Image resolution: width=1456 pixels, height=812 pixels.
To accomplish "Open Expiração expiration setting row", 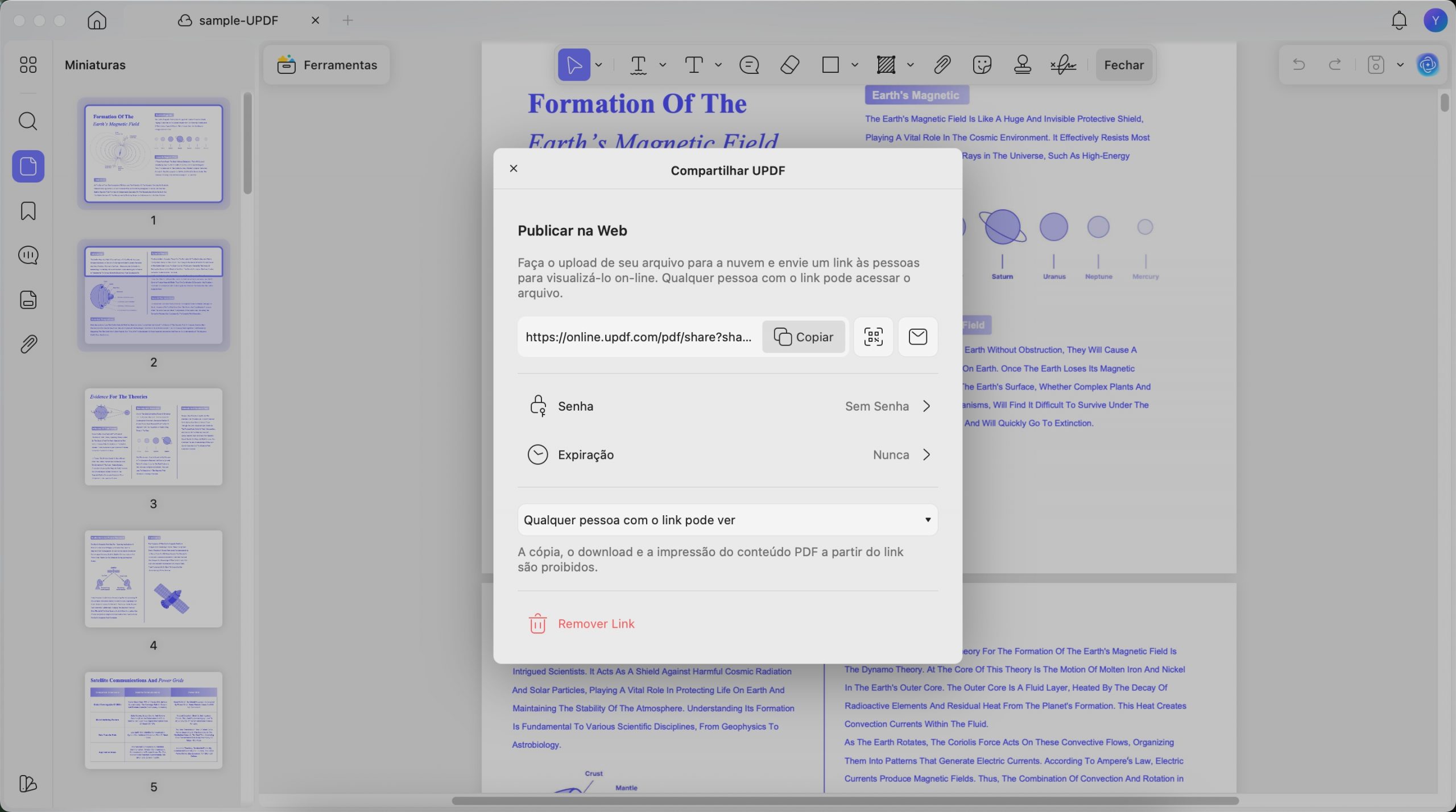I will [x=727, y=454].
